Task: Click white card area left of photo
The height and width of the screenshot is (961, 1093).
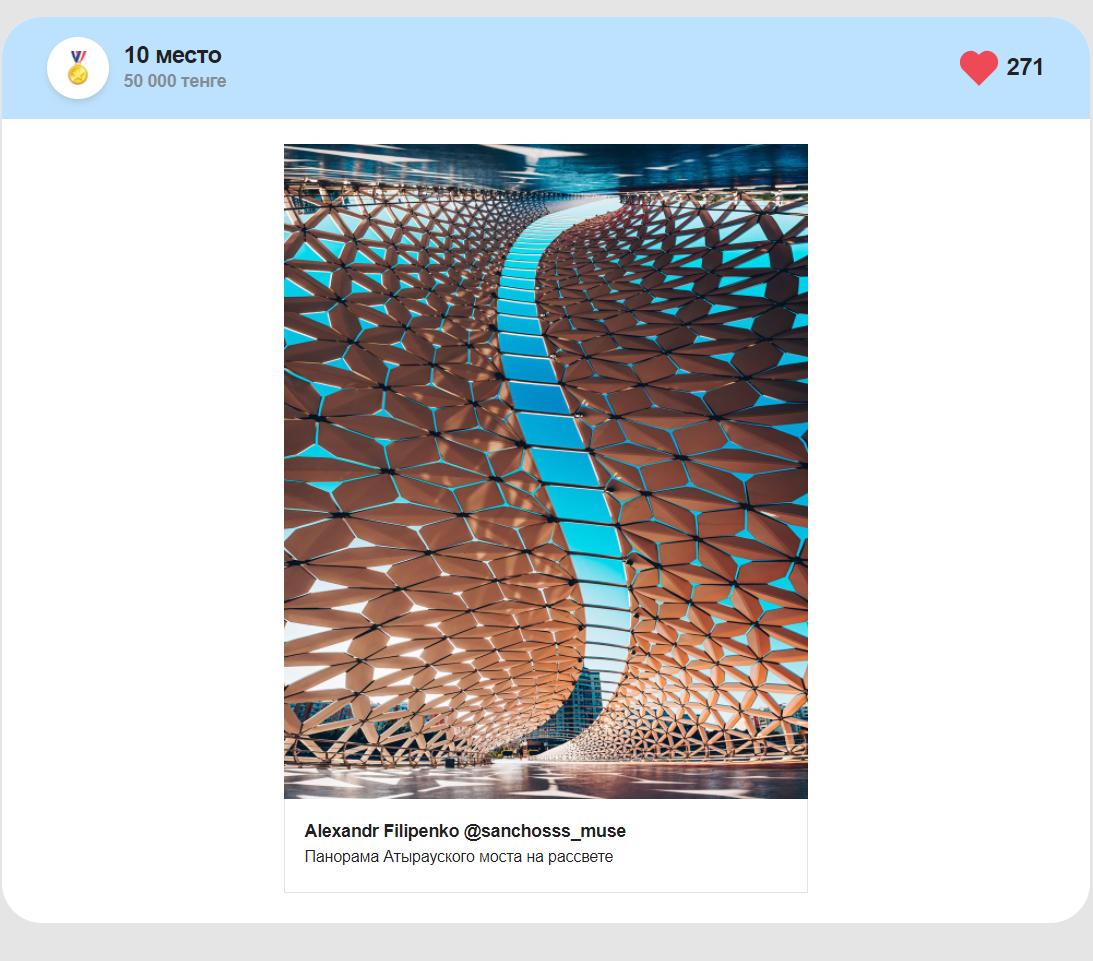Action: [x=143, y=488]
